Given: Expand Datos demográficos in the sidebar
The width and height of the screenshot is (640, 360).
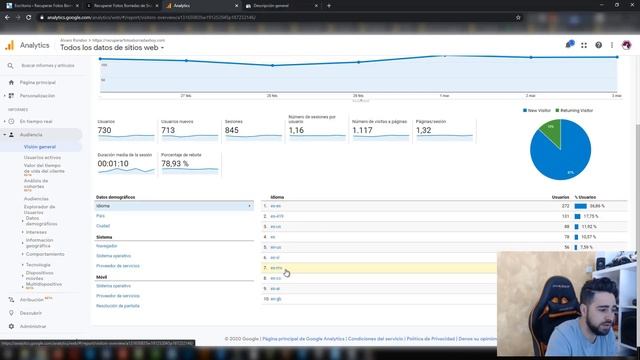Looking at the screenshot, I should (22, 221).
